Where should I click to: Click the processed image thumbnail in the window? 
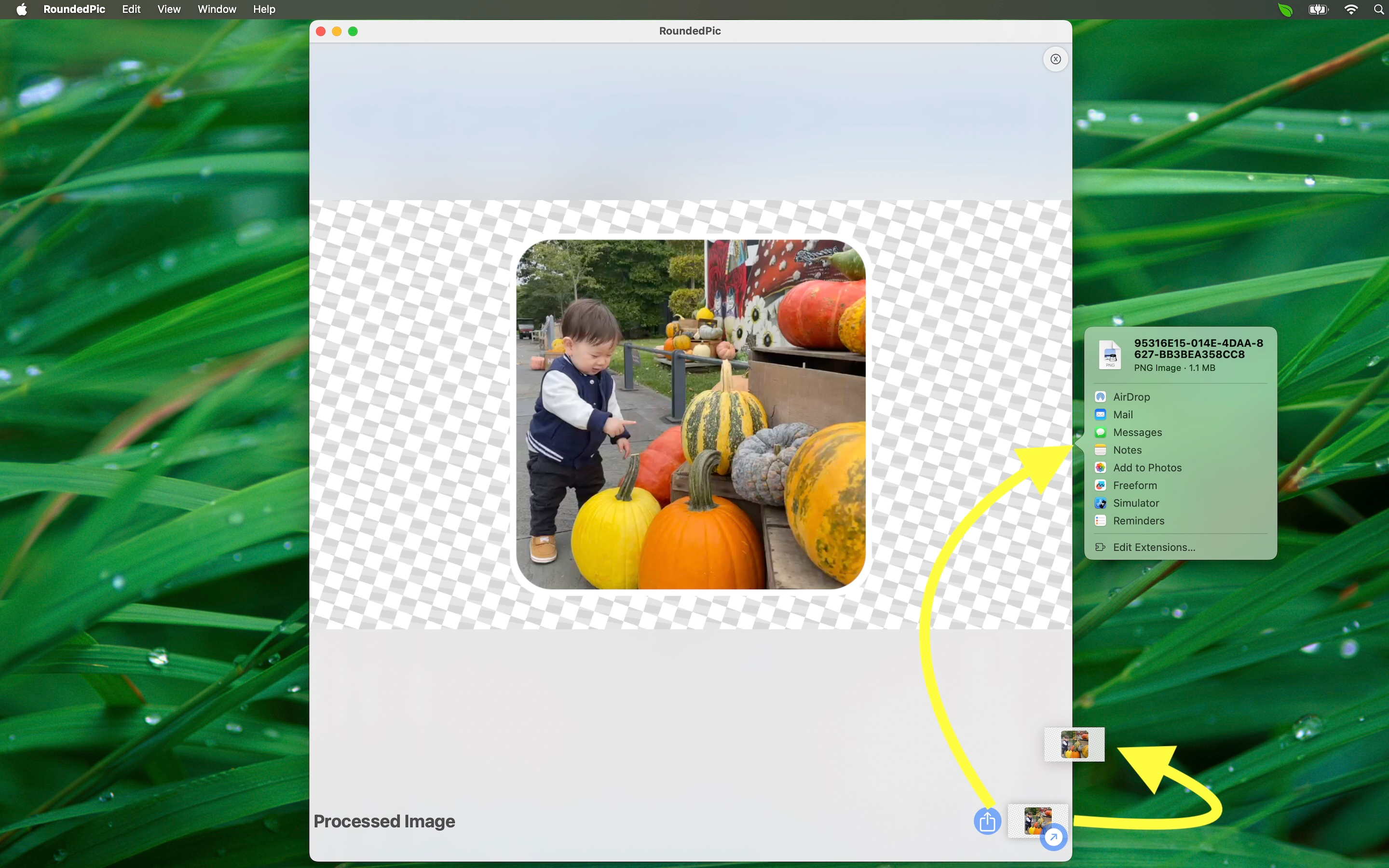pos(1038,820)
